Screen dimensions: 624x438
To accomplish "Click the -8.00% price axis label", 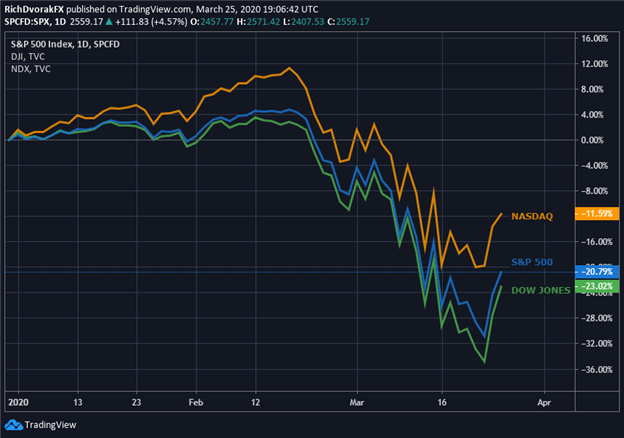I will point(595,191).
